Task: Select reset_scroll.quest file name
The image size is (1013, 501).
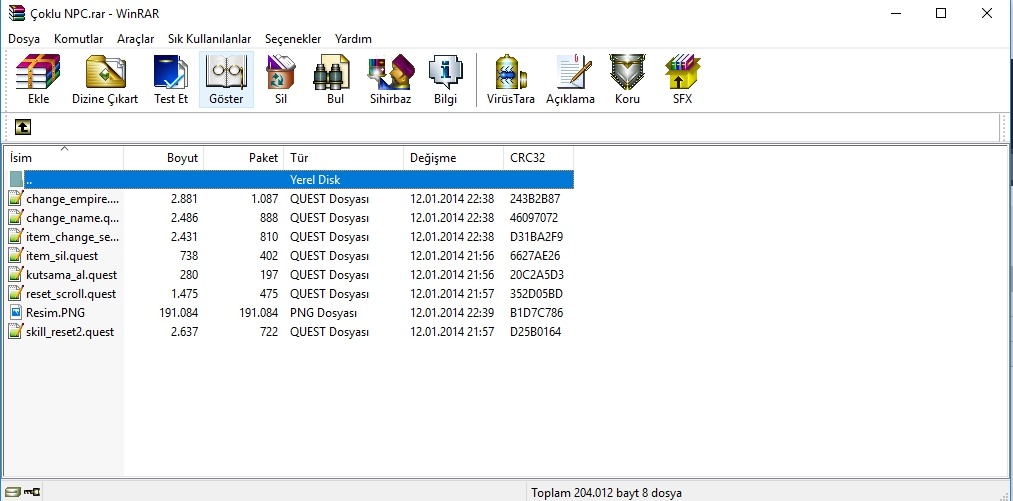Action: tap(71, 294)
